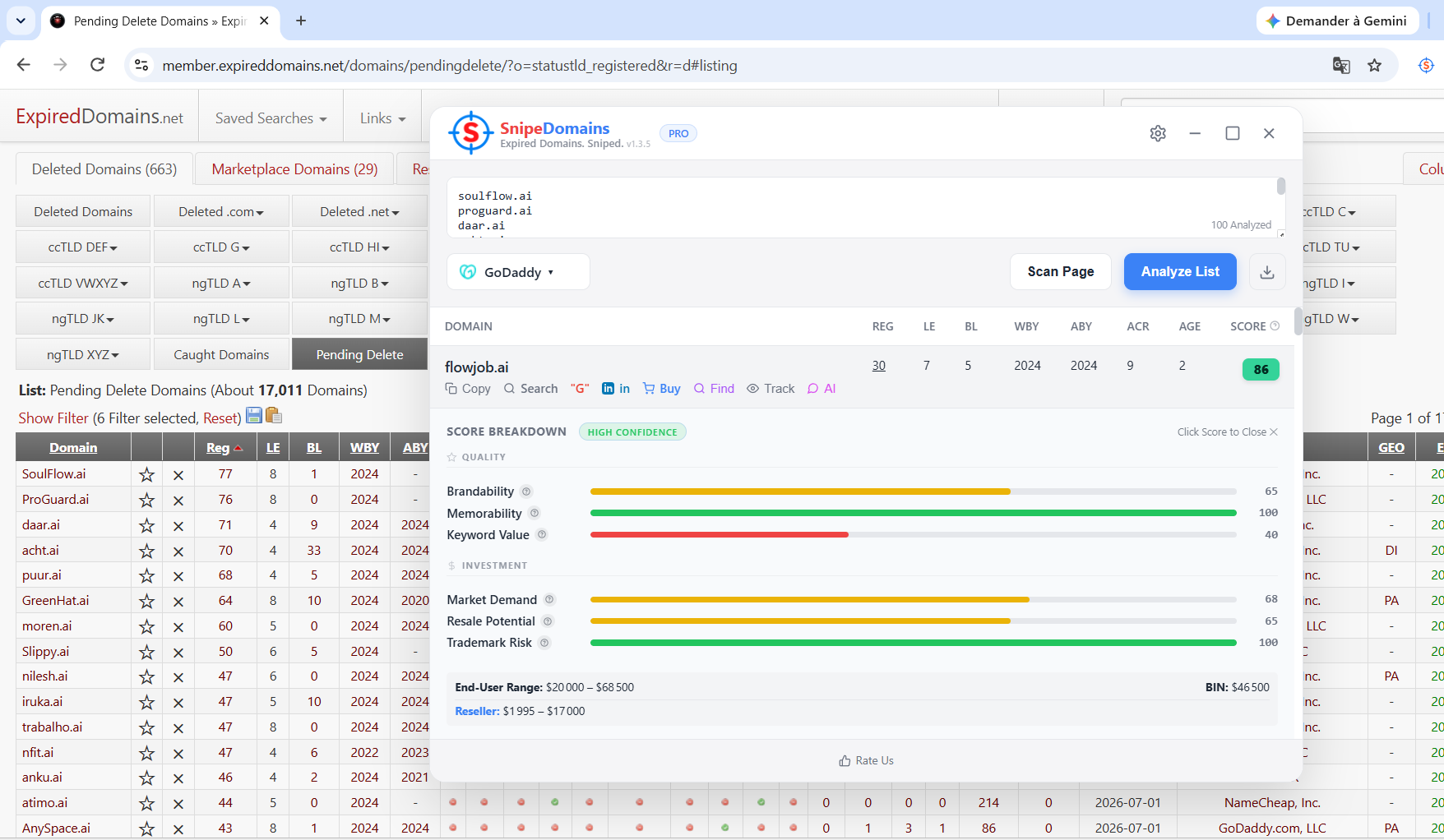The width and height of the screenshot is (1444, 840).
Task: Show SCORE column help icon
Action: 1275,326
